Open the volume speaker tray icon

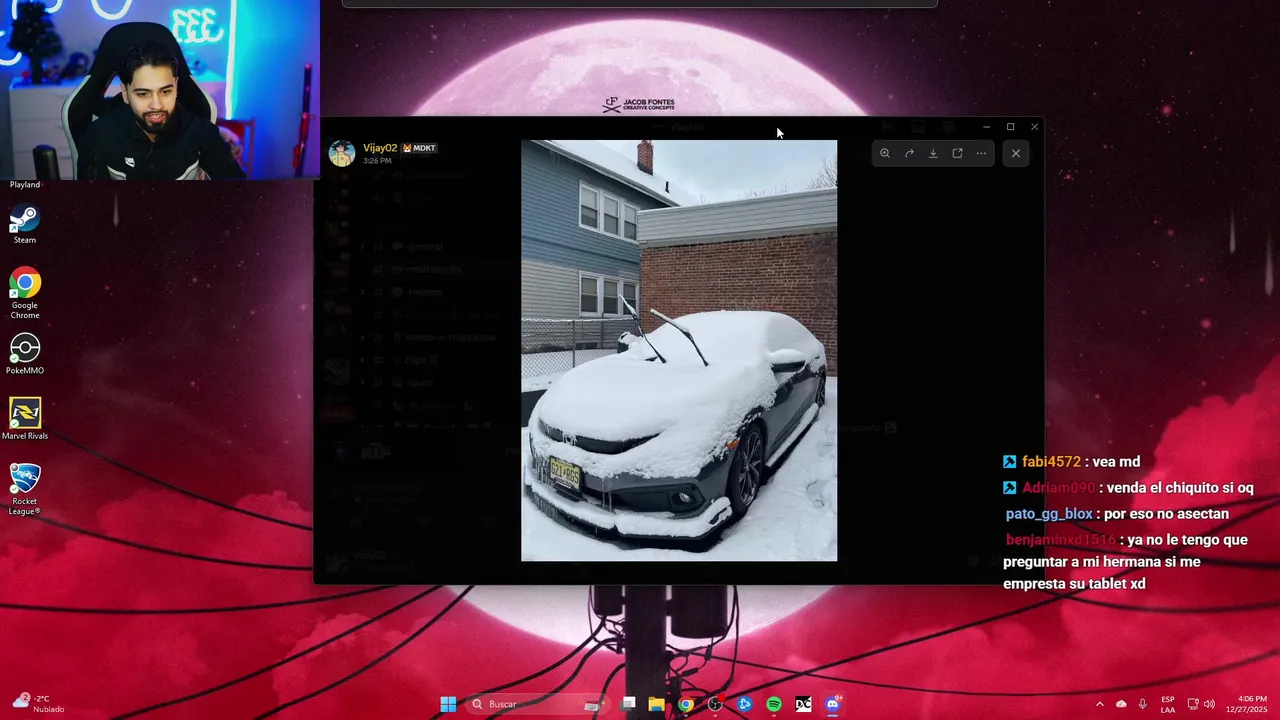(x=1210, y=704)
